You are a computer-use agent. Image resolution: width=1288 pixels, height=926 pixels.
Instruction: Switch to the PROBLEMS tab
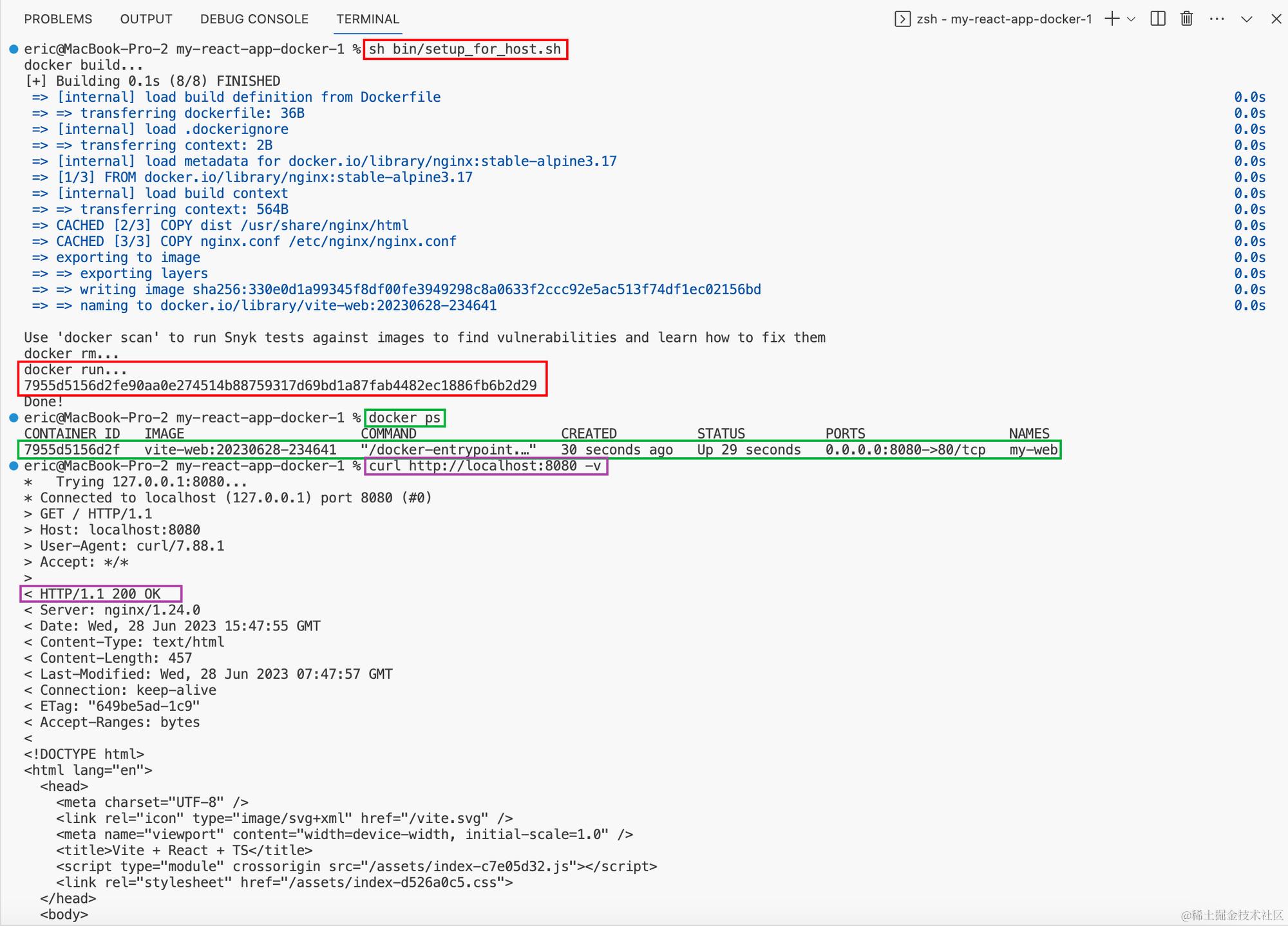point(58,19)
